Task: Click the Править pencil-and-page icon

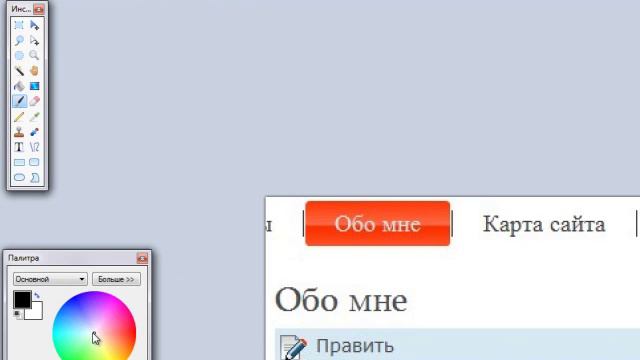Action: click(293, 347)
